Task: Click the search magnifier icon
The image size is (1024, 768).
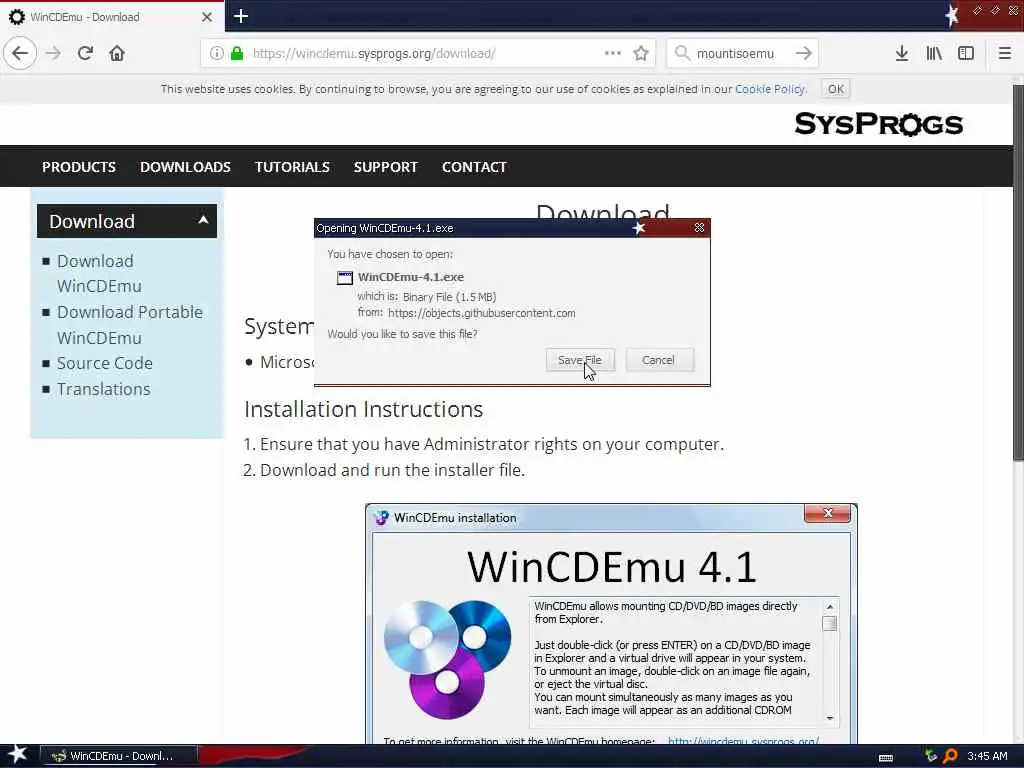Action: pos(682,53)
